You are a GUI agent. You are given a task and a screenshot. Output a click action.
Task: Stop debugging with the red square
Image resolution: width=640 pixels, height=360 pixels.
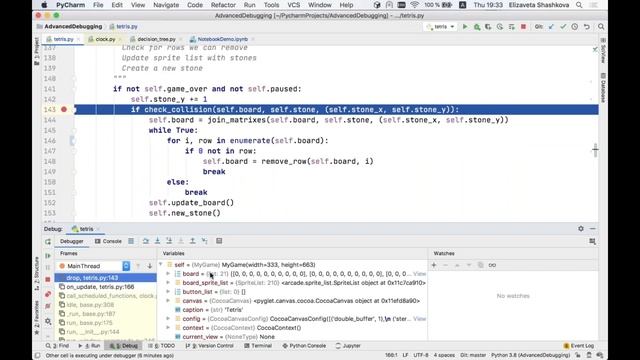(x=48, y=280)
